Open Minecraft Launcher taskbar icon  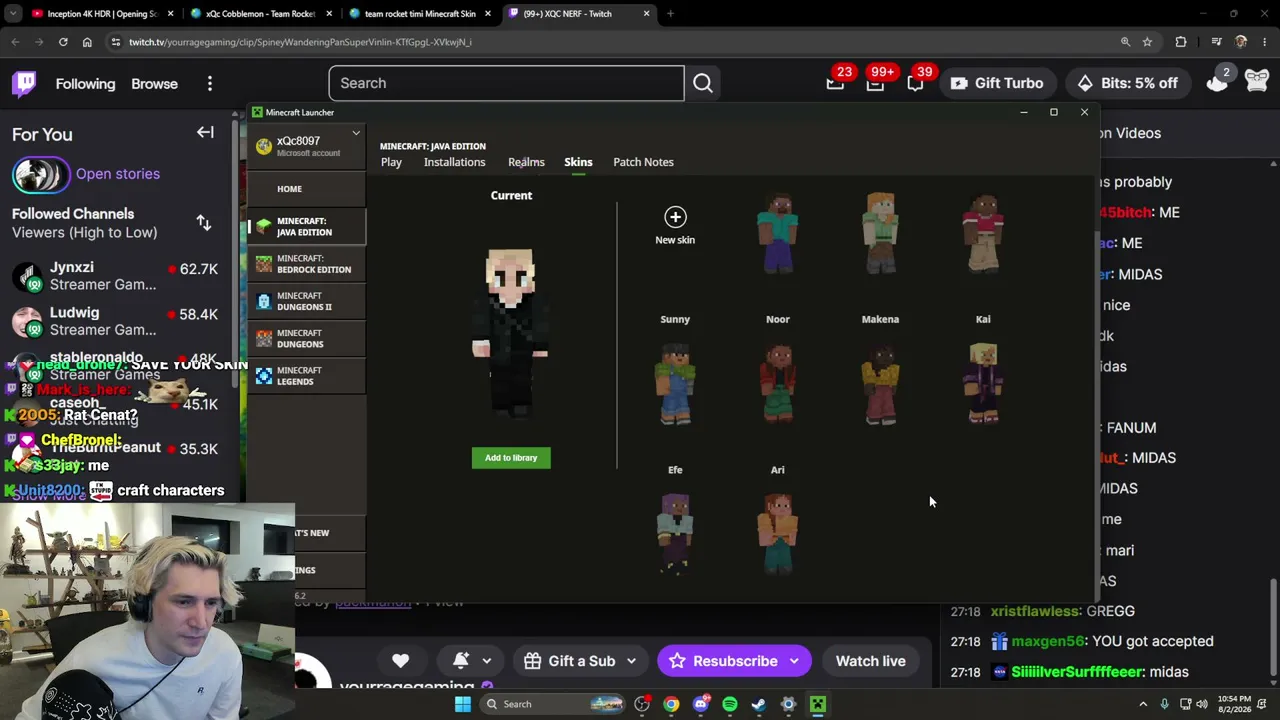(817, 704)
